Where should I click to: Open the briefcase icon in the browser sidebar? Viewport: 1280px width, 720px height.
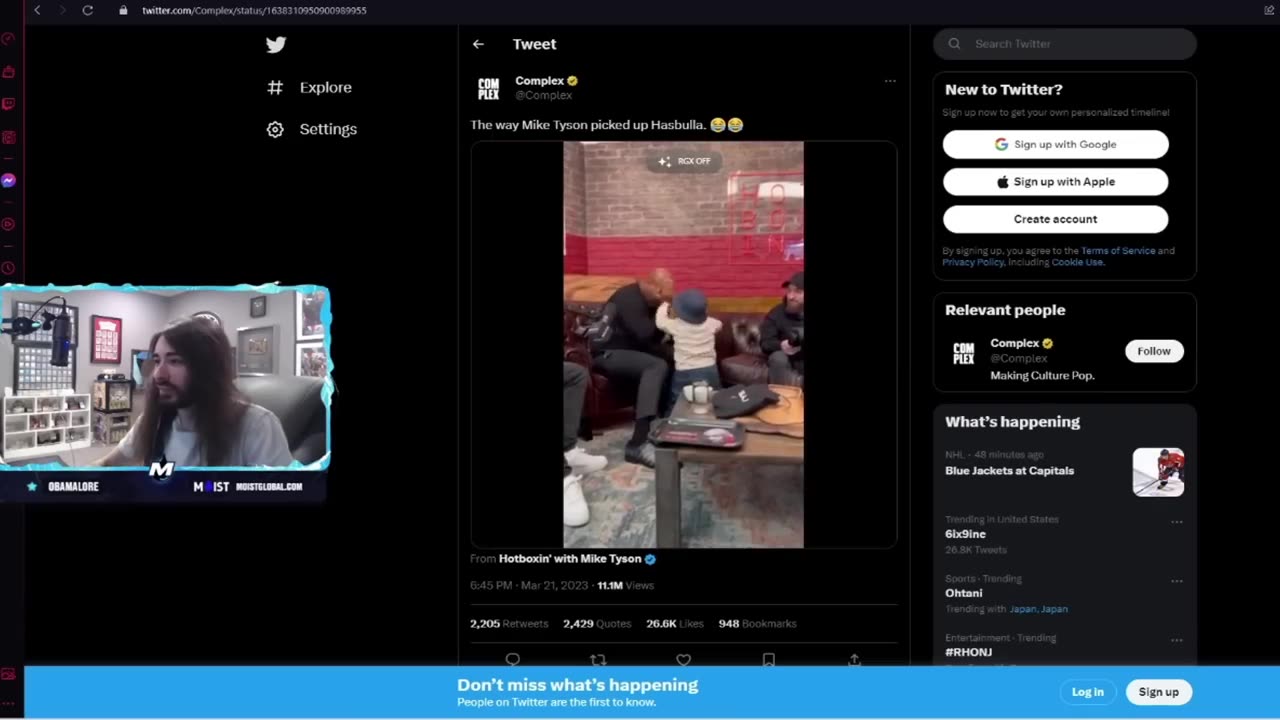coord(8,72)
